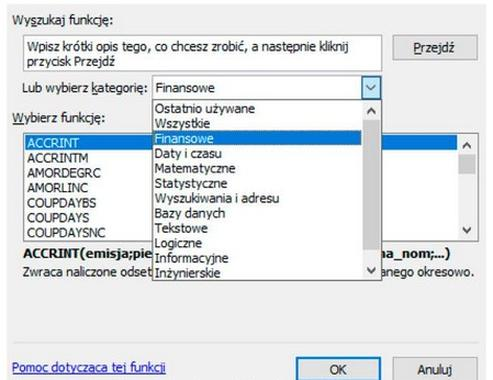This screenshot has height=380, width=493.
Task: Select the COUPDAYSNC function
Action: (x=88, y=233)
